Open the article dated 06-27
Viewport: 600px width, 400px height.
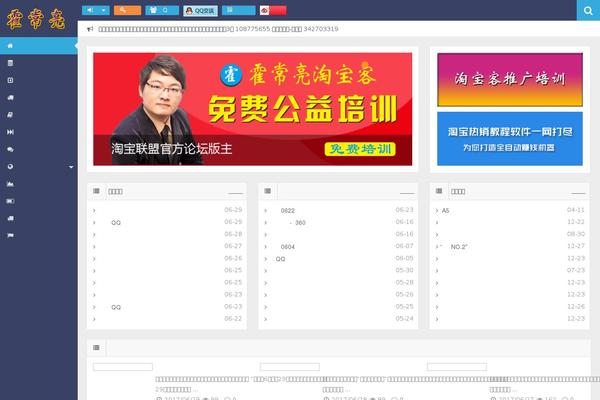[167, 247]
